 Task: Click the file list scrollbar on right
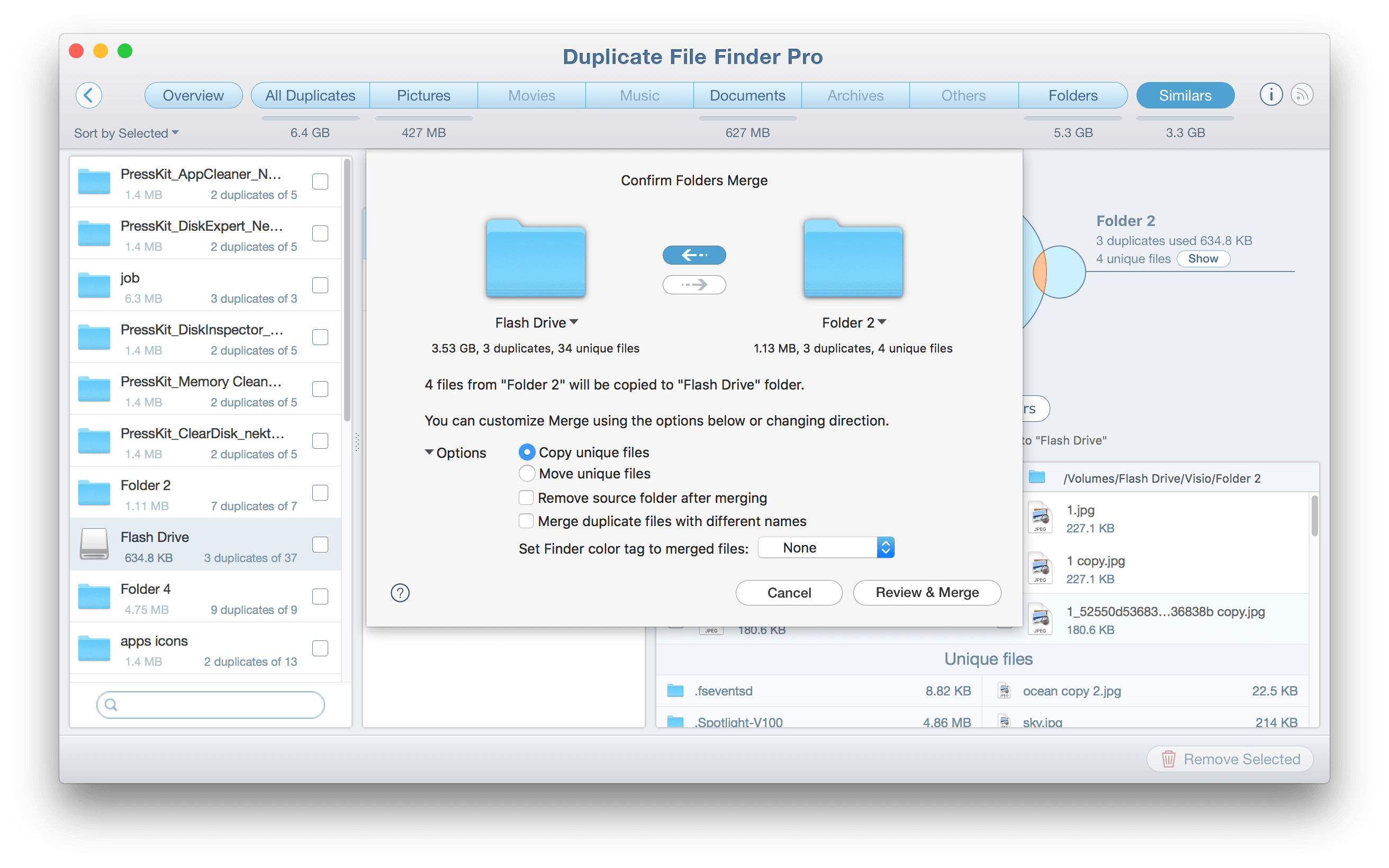point(1314,516)
